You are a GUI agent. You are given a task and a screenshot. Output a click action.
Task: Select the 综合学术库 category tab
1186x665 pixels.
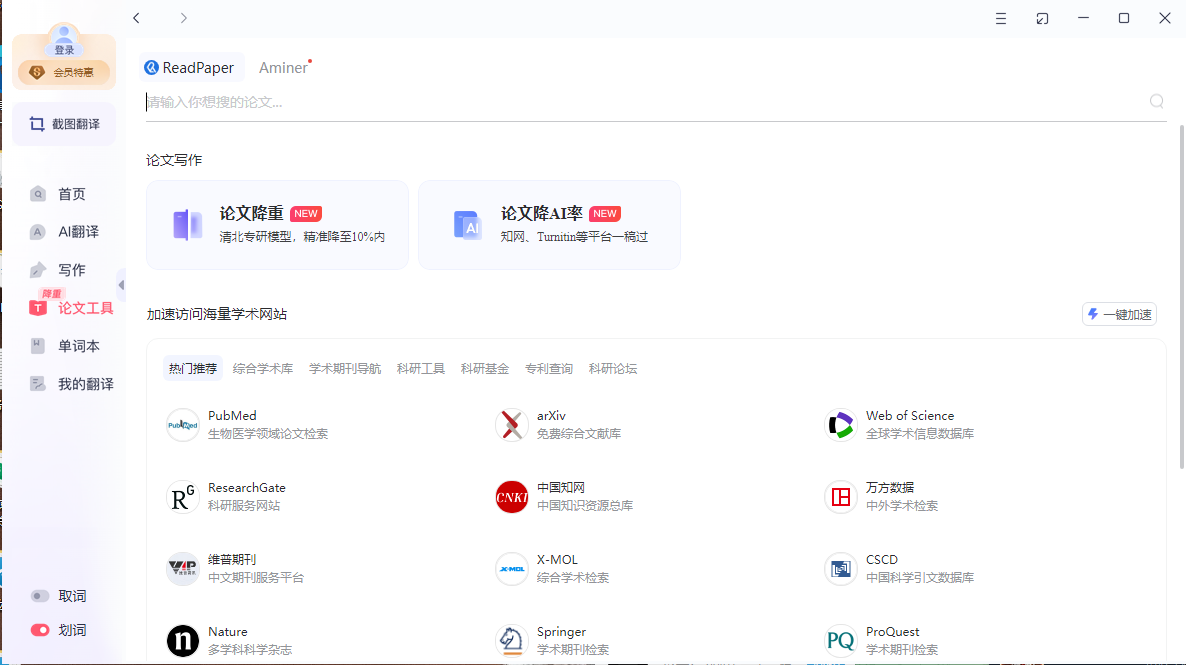click(x=263, y=369)
